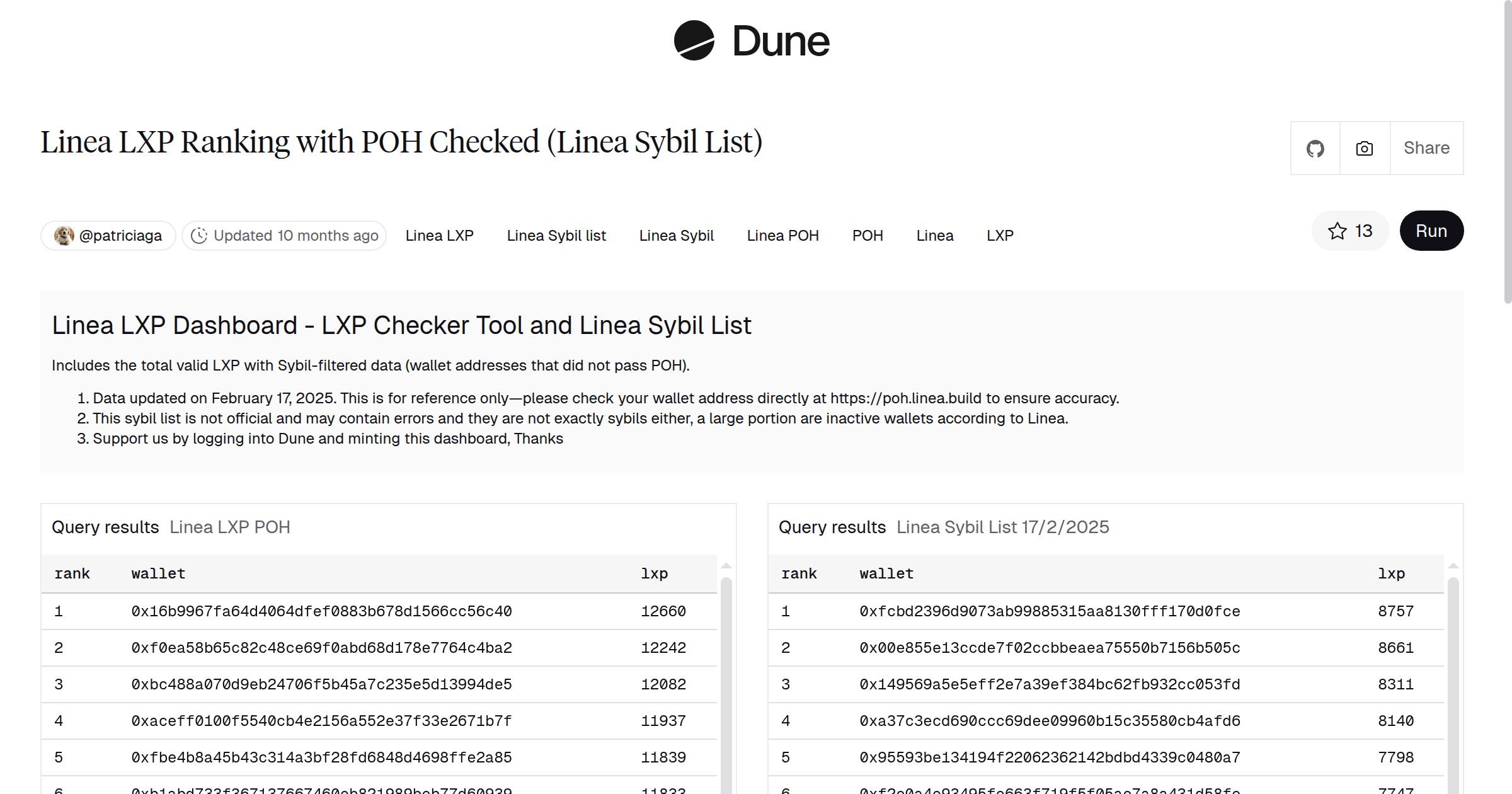1512x794 pixels.
Task: Click the Linea Sybil List 17/2/2025 title
Action: 1003,527
